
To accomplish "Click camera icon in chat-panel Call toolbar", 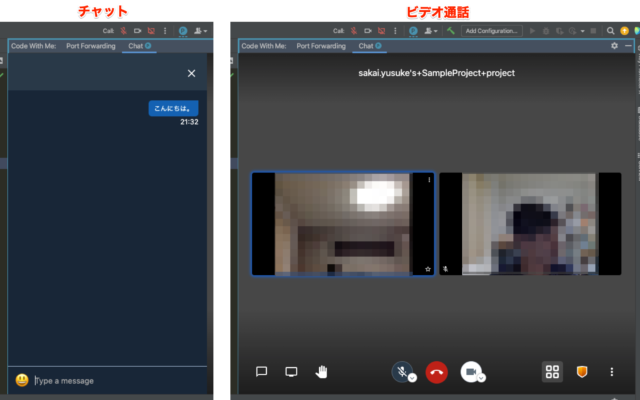I will (x=137, y=31).
